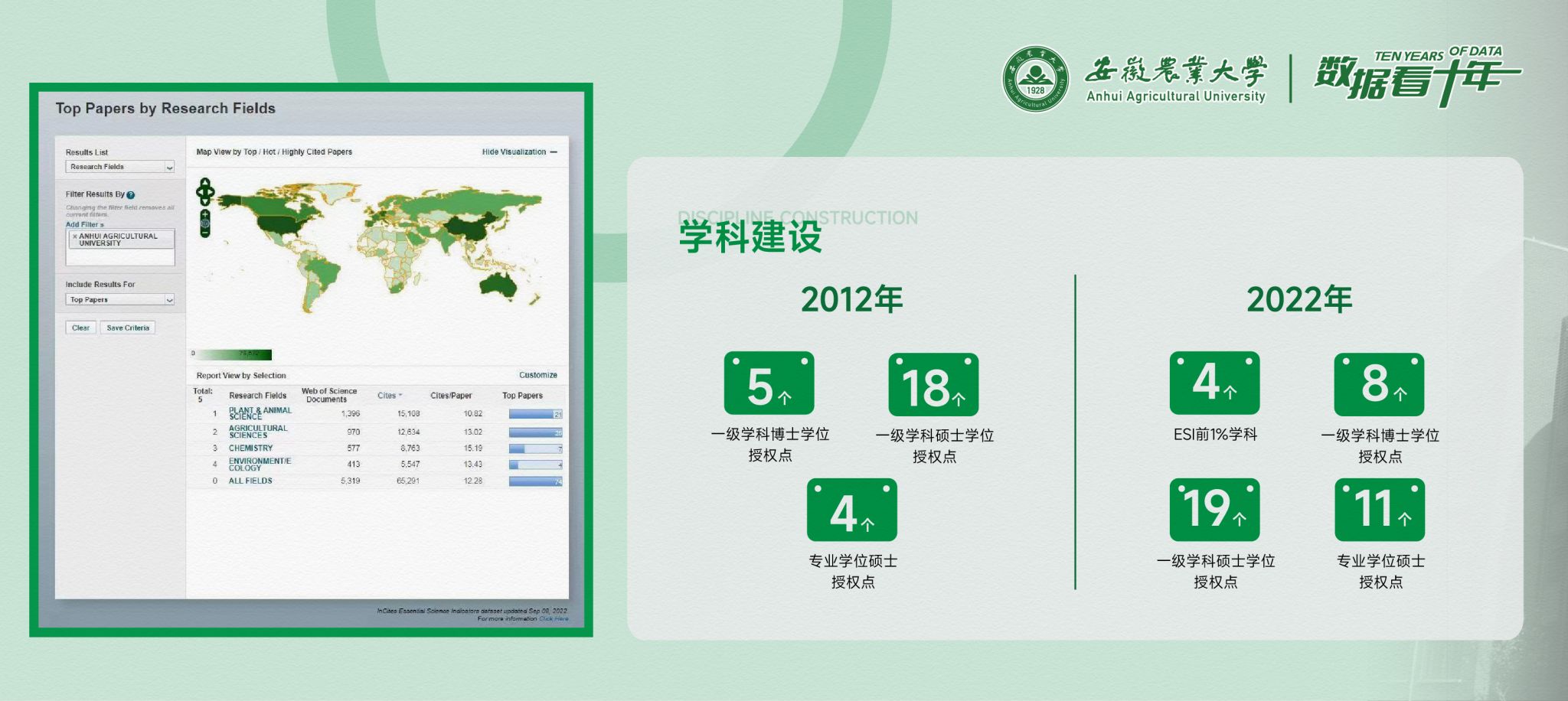Click the green 19 badge icon
This screenshot has height=701, width=1568.
click(x=1214, y=510)
